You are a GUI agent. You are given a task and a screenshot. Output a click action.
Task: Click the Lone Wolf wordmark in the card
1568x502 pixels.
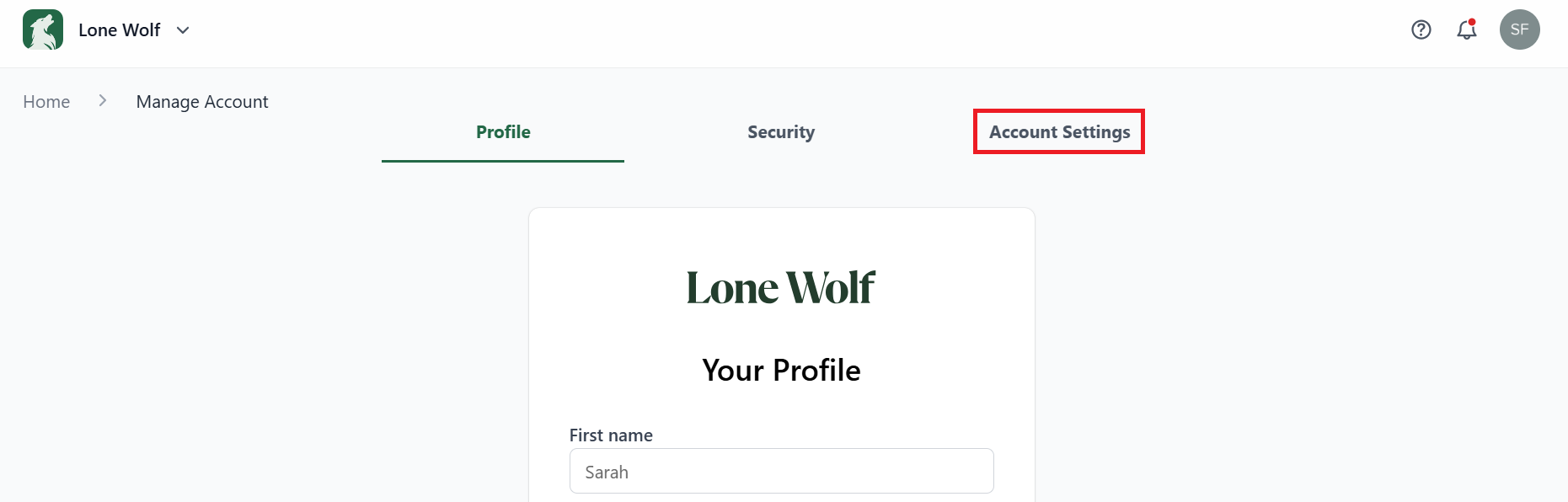[x=781, y=287]
